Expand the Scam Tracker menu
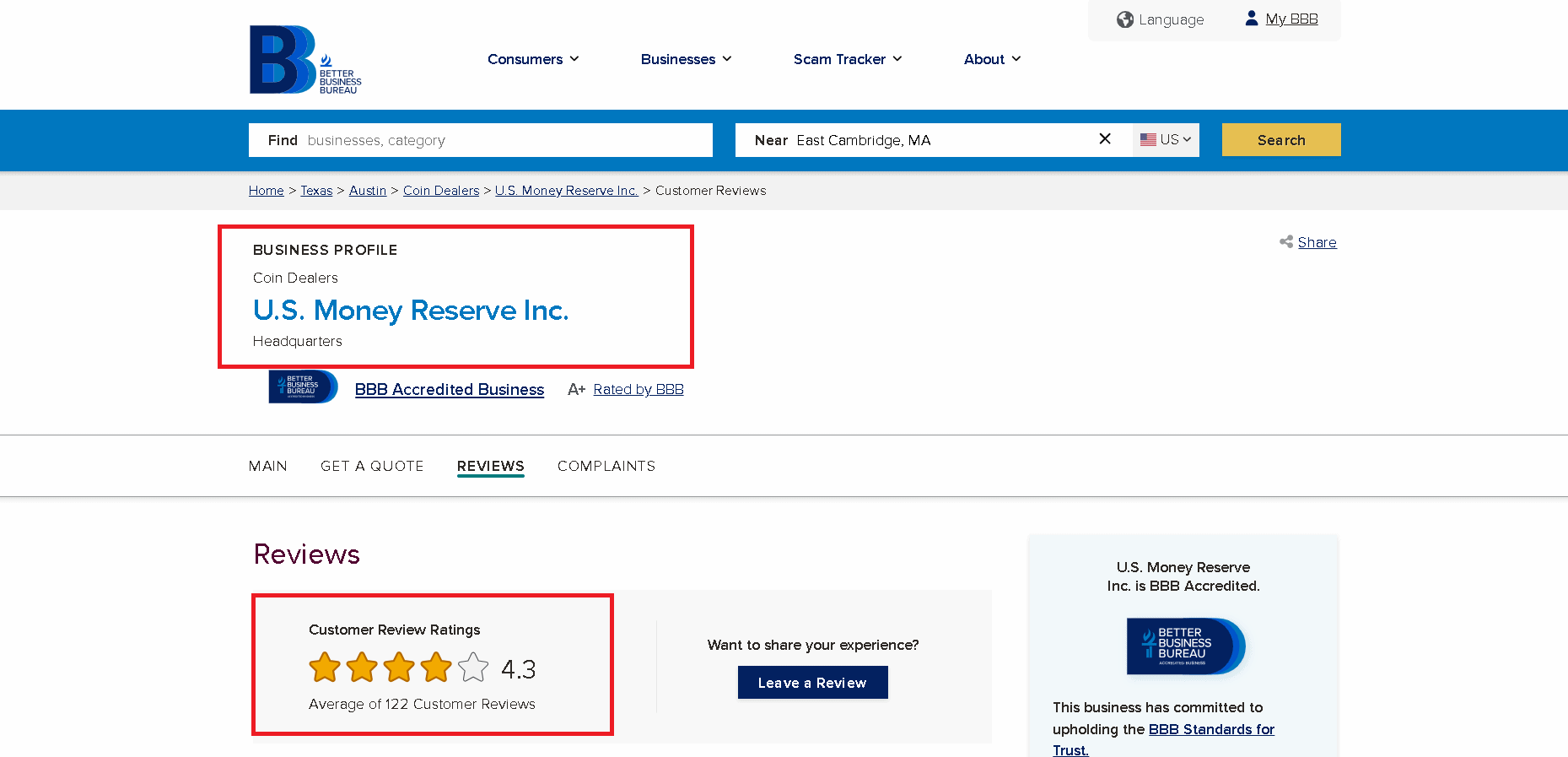 coord(848,59)
